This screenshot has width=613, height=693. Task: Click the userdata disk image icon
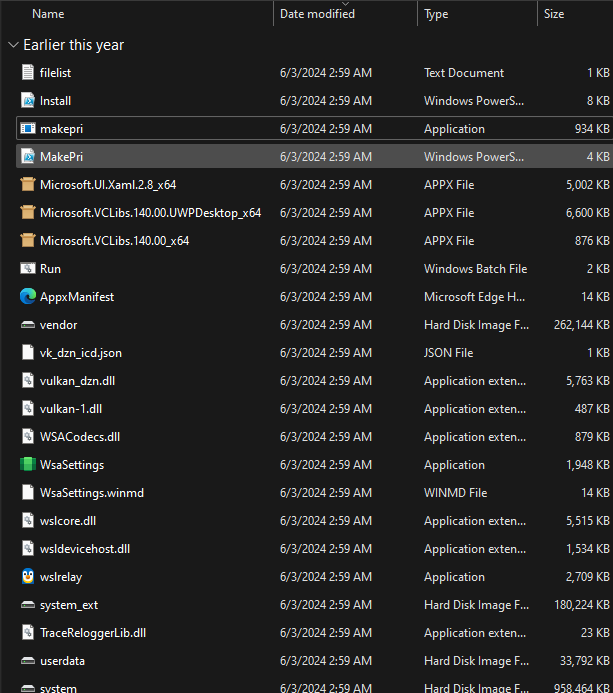27,661
